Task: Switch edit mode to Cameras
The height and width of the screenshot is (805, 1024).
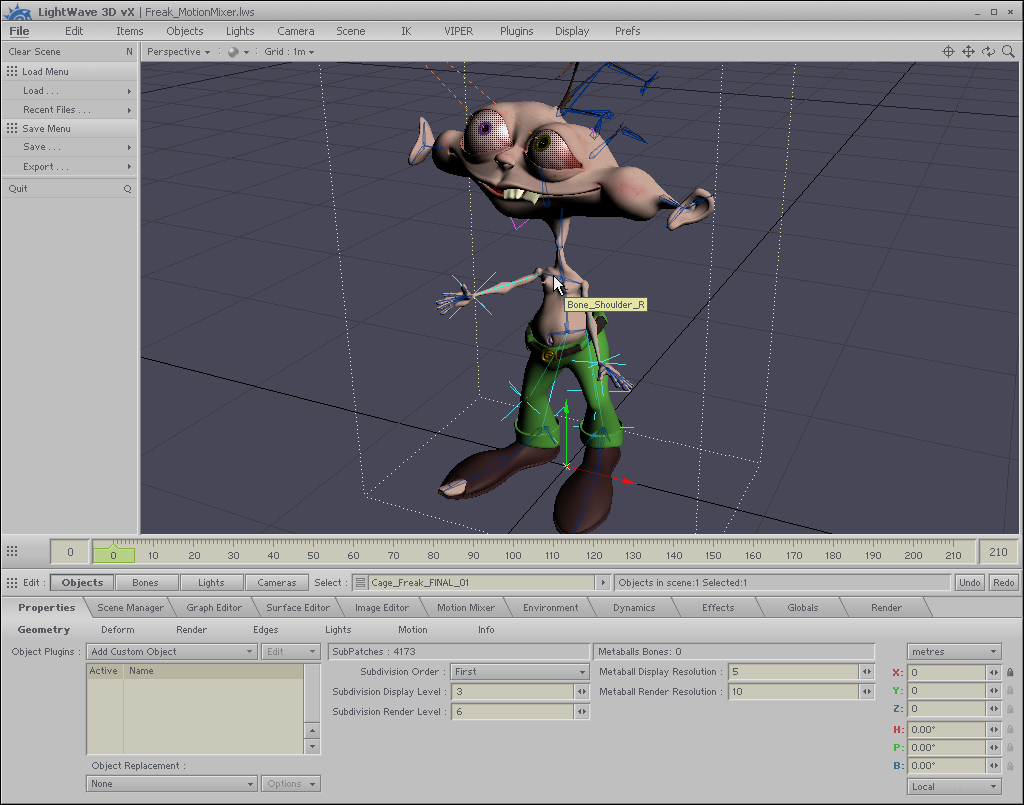Action: tap(277, 582)
